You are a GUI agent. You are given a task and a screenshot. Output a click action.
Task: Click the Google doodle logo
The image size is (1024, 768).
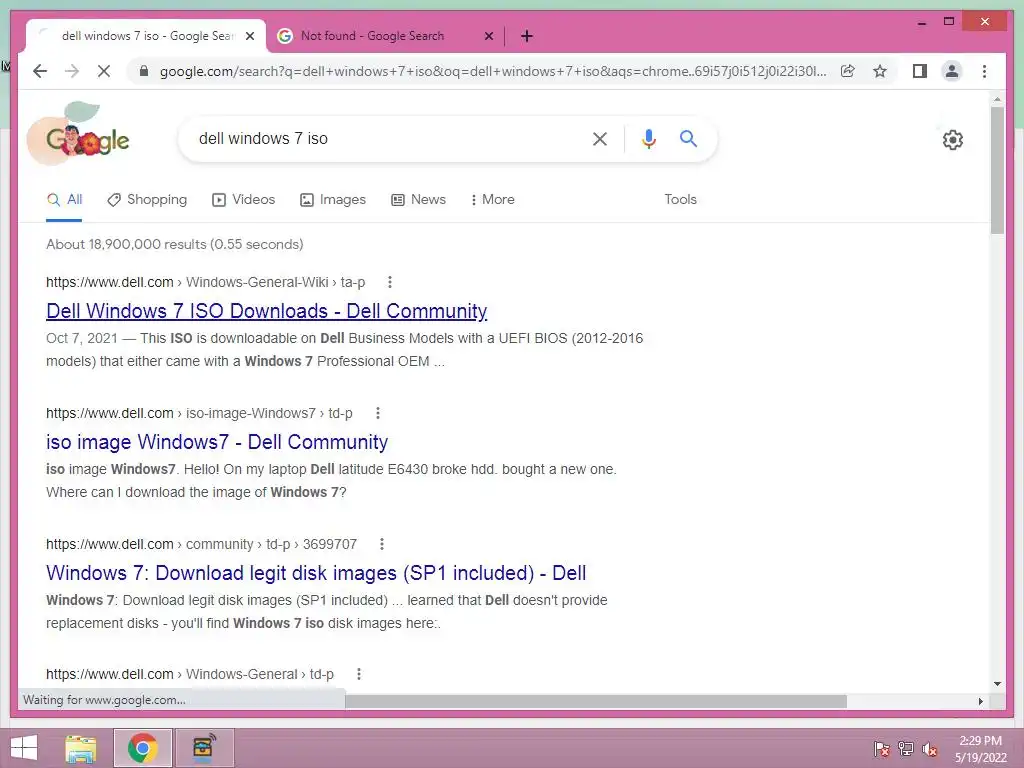pyautogui.click(x=78, y=134)
